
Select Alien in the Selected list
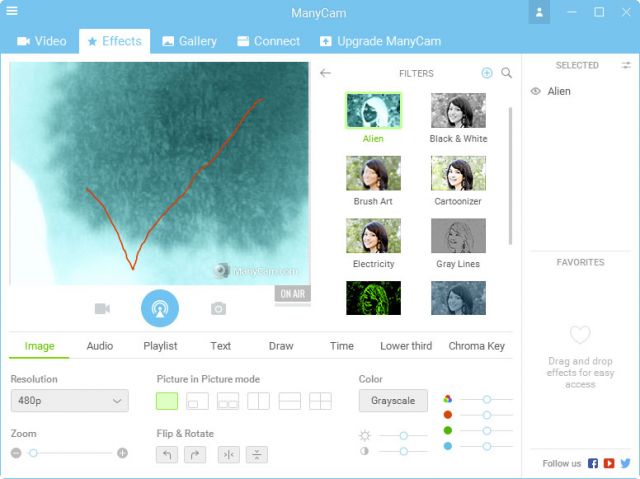point(559,91)
